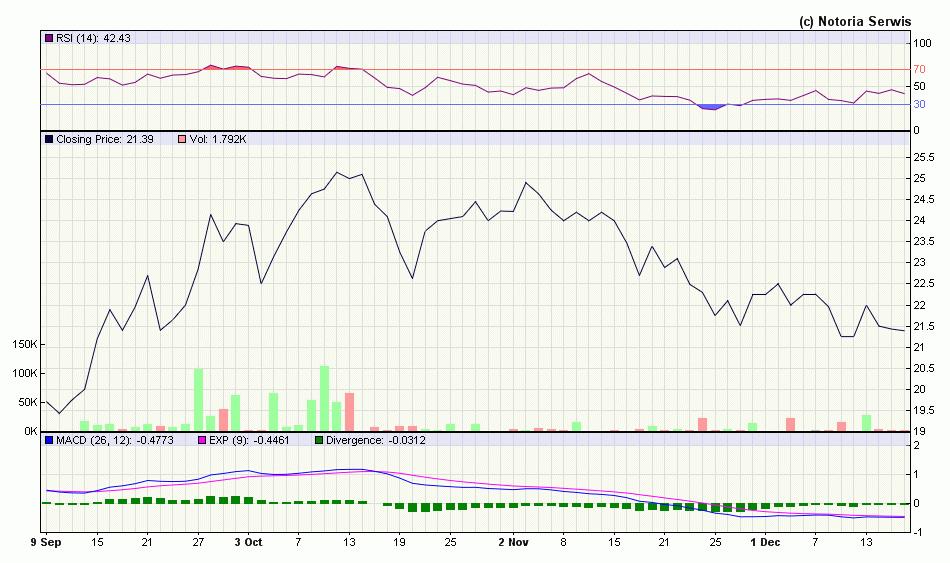950x563 pixels.
Task: Click the green Divergence legend swatch
Action: tap(319, 441)
